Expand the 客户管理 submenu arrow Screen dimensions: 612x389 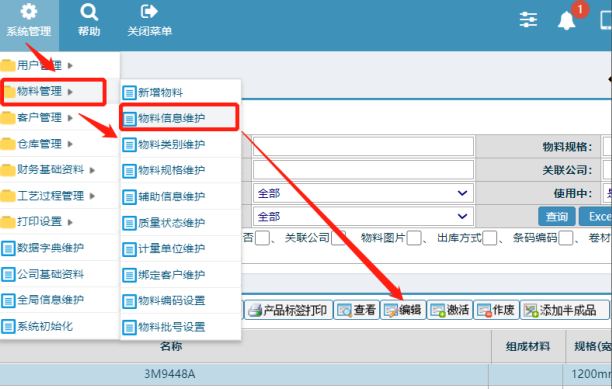pyautogui.click(x=70, y=118)
